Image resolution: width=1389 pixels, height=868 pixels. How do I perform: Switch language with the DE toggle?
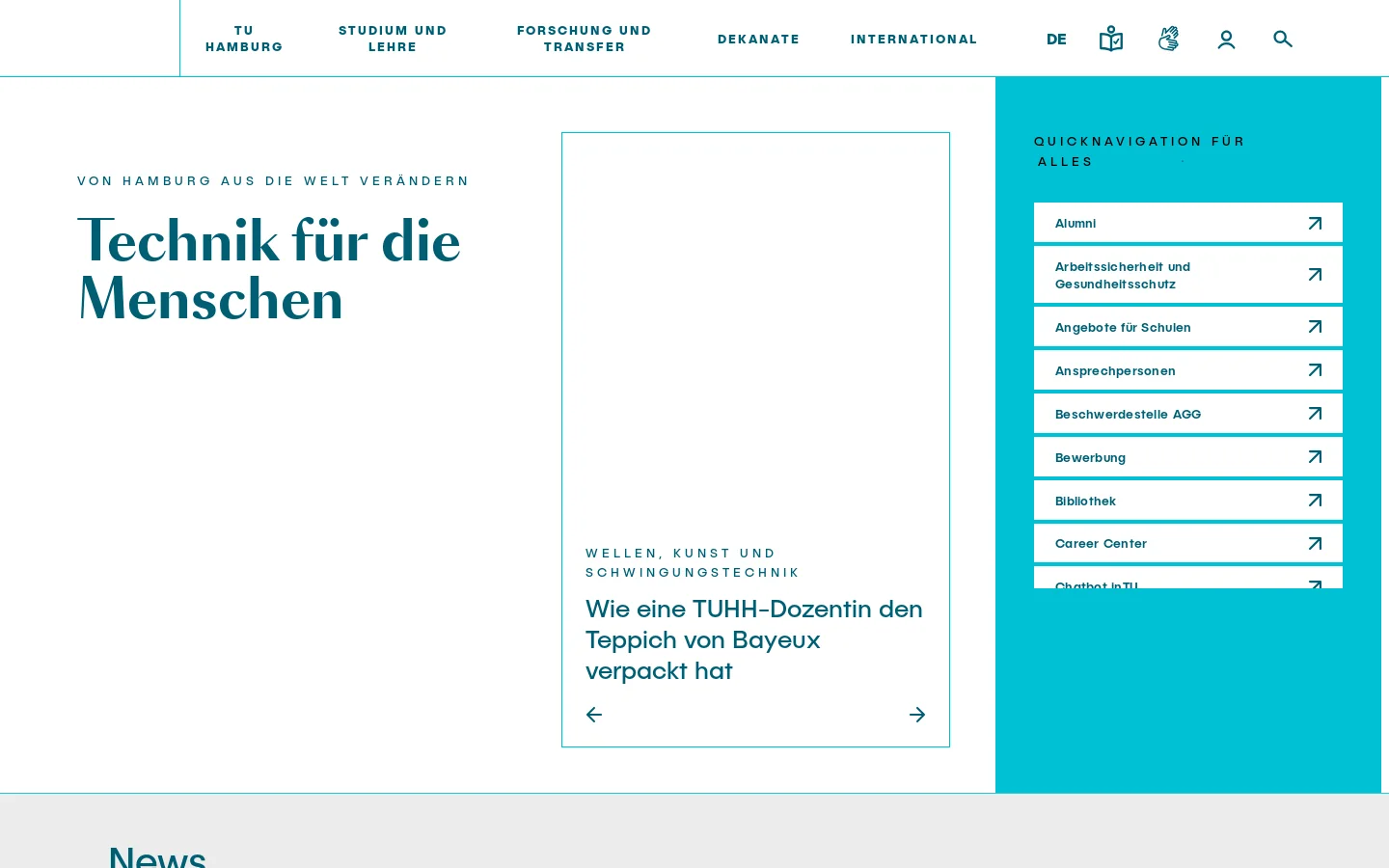[x=1056, y=40]
